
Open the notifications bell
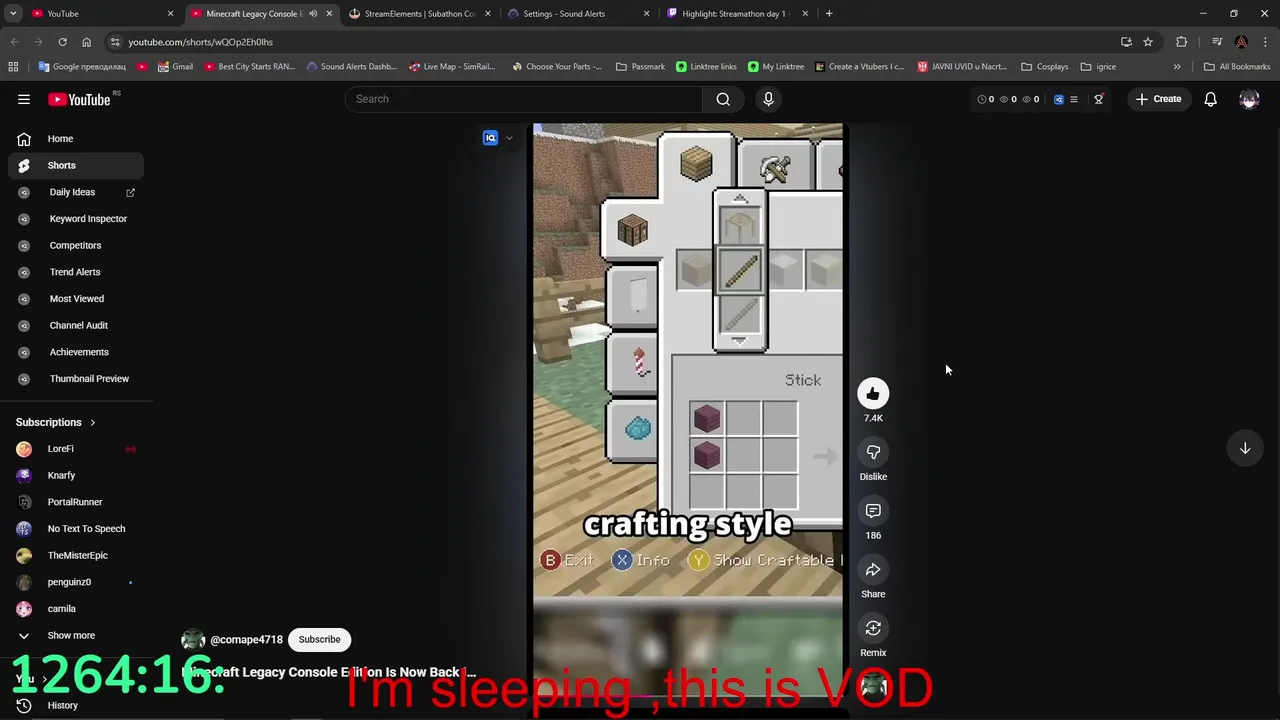click(1210, 99)
